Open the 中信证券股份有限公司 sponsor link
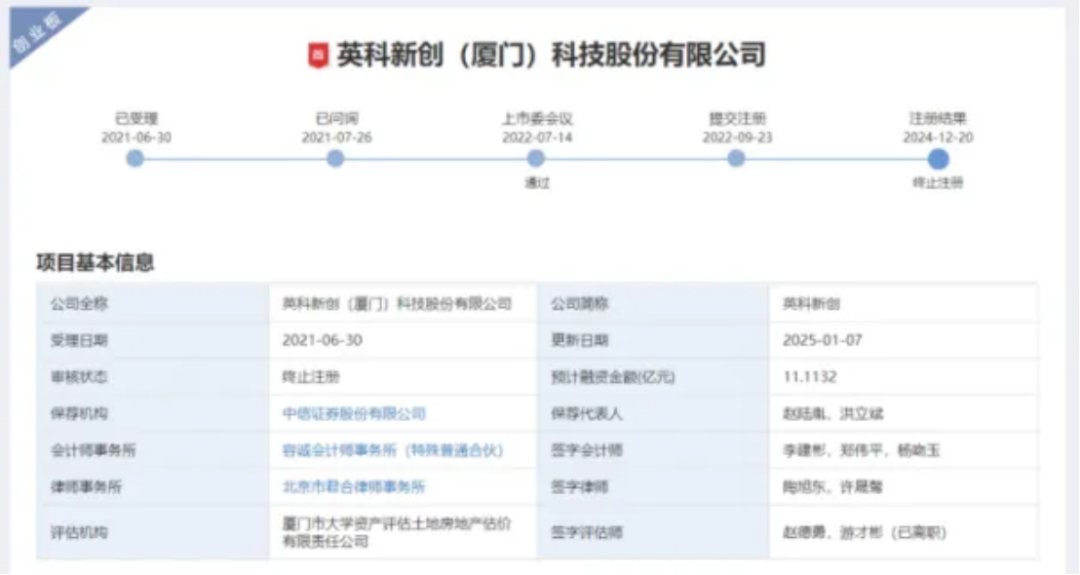Image resolution: width=1080 pixels, height=575 pixels. (354, 414)
